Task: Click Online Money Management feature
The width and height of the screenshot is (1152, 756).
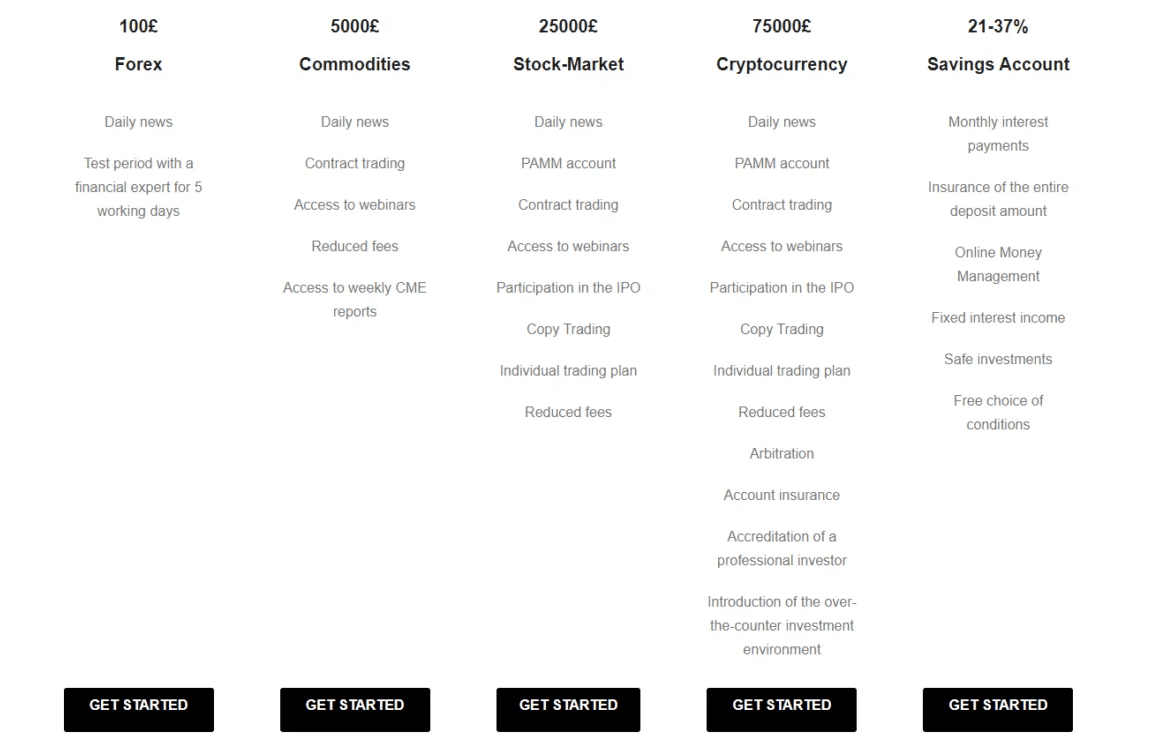Action: pos(998,264)
